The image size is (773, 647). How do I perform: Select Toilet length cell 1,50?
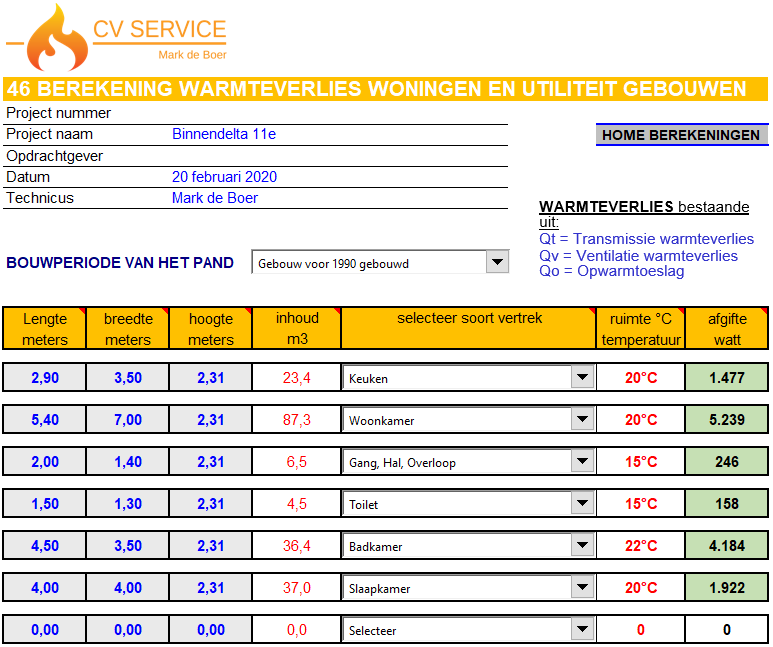(45, 503)
